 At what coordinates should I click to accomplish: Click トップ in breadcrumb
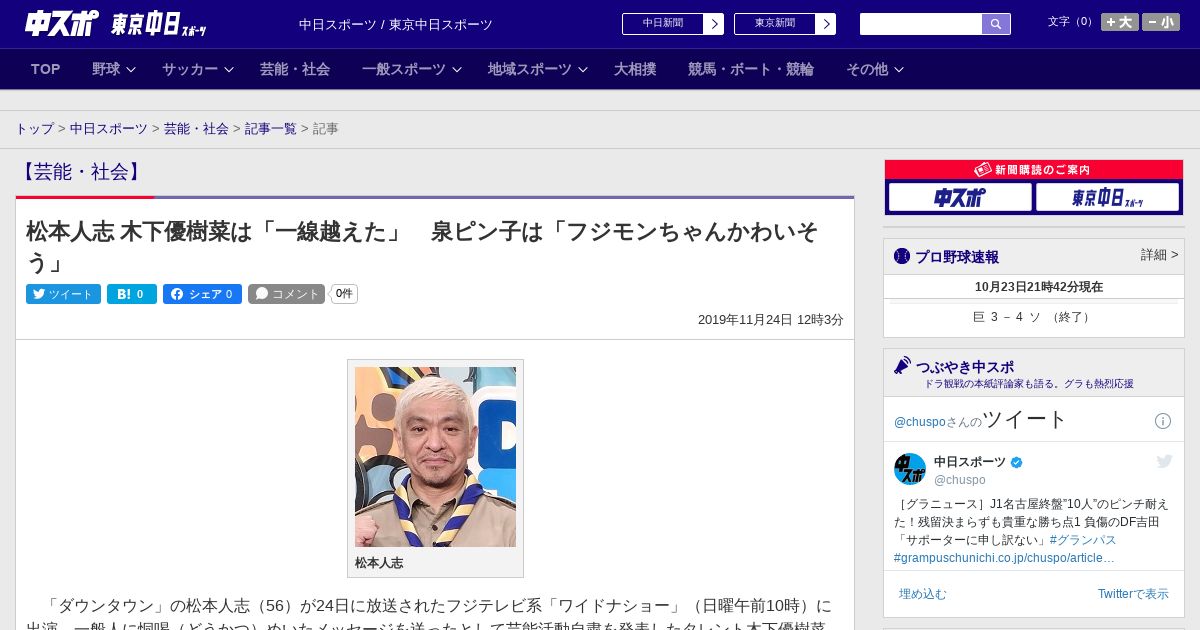coord(34,129)
